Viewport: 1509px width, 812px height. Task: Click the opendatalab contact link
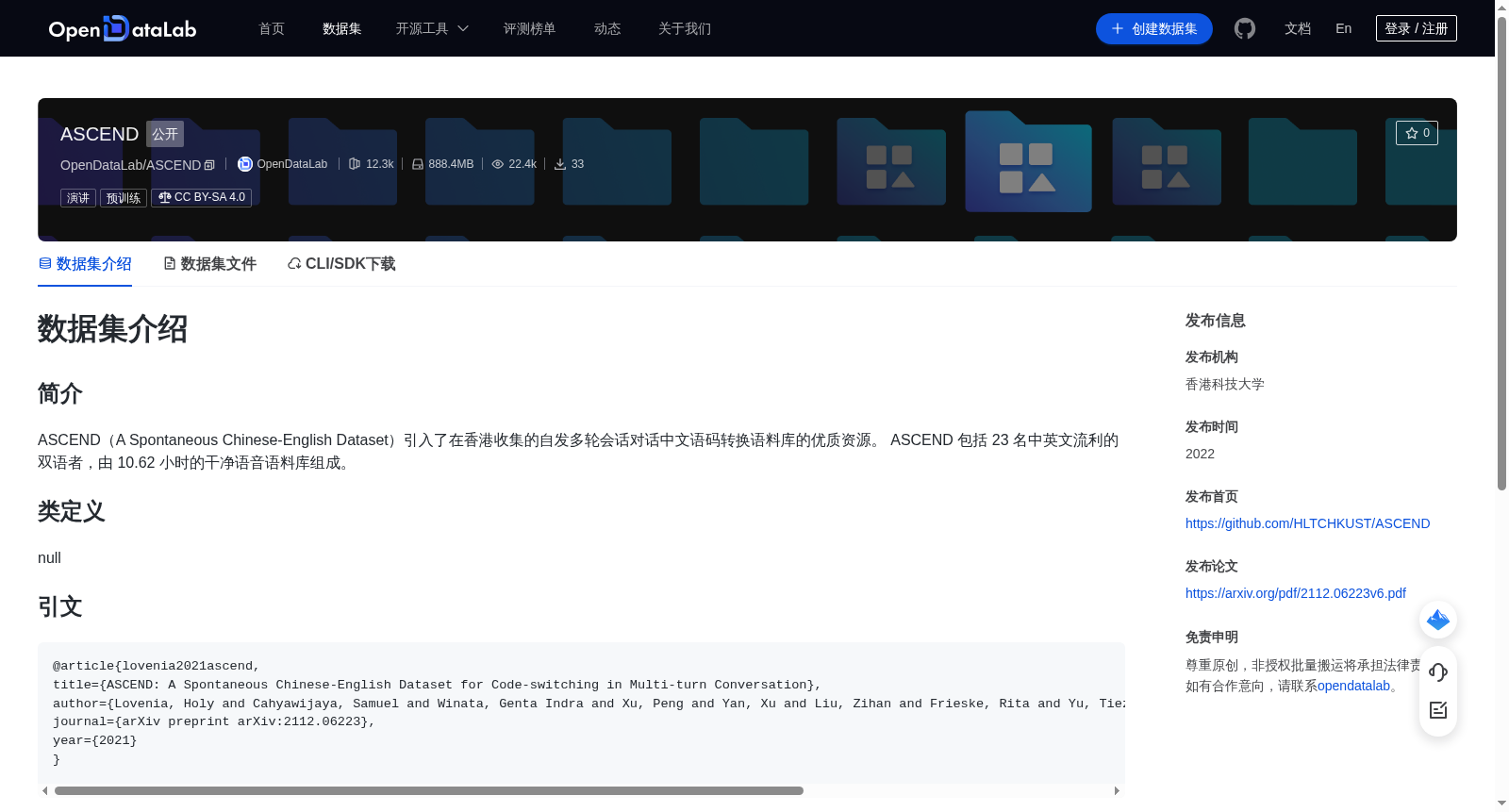(1353, 686)
